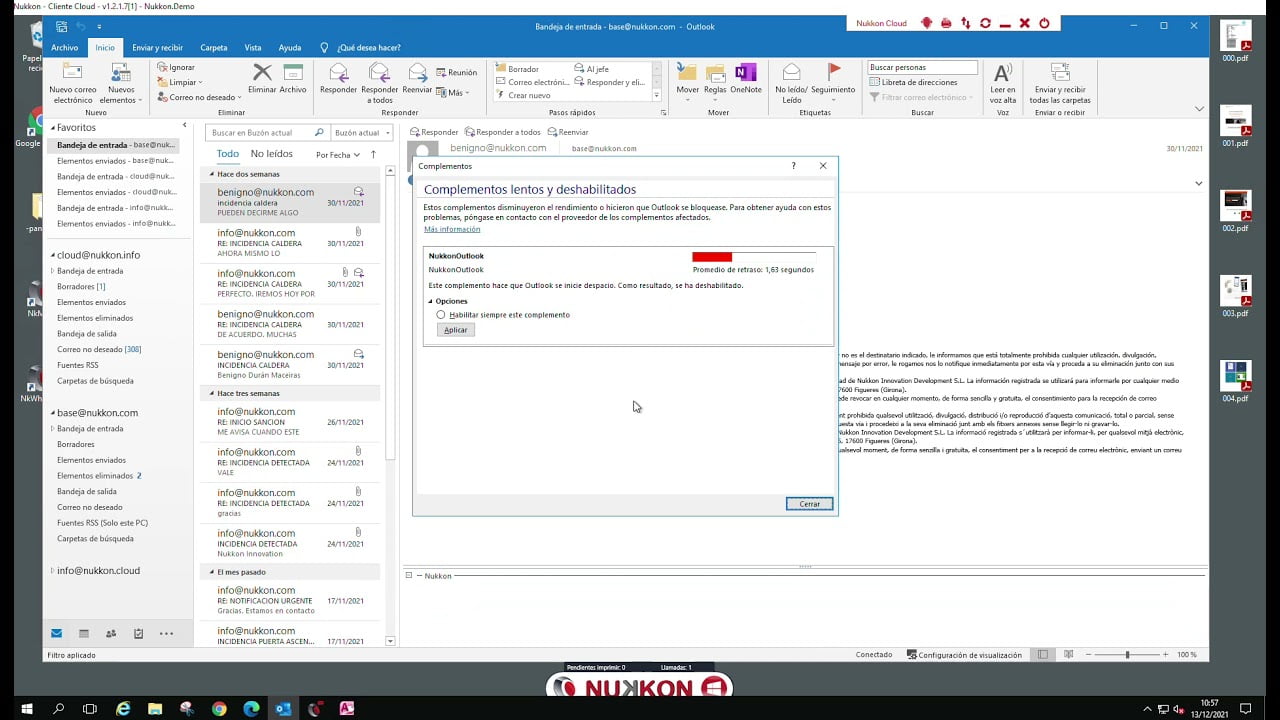
Task: Open People view in navigation bar
Action: 111,633
